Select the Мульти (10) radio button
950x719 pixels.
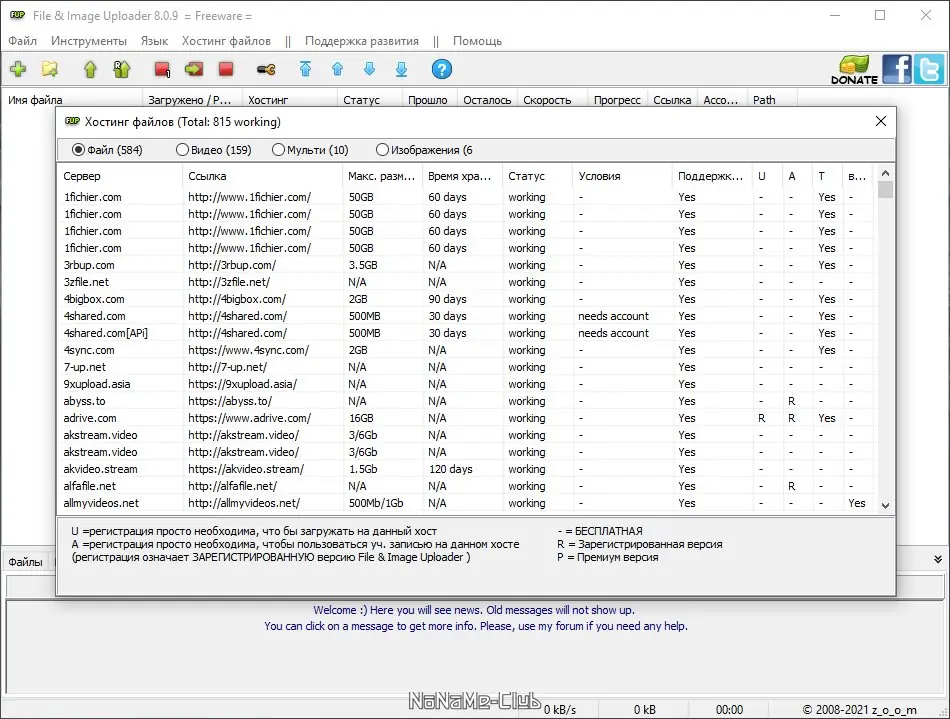point(278,149)
